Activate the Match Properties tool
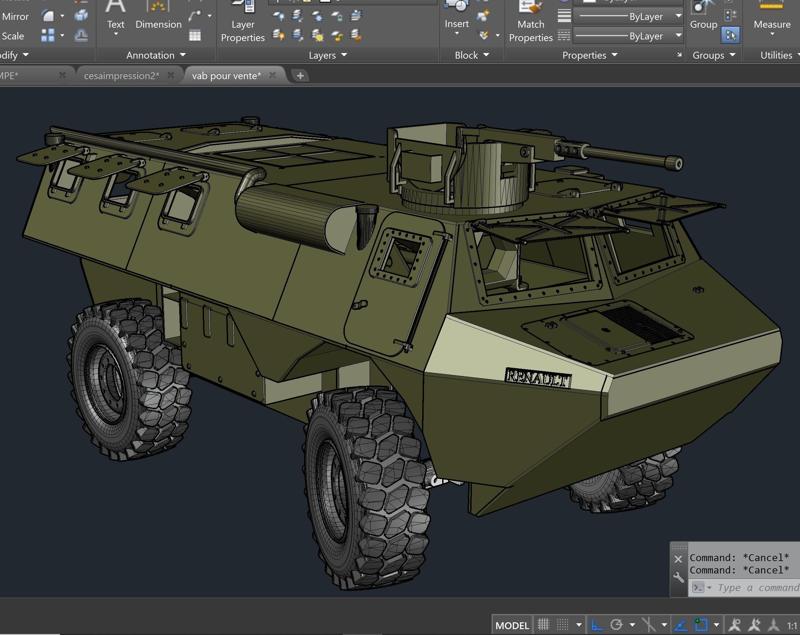 (530, 30)
